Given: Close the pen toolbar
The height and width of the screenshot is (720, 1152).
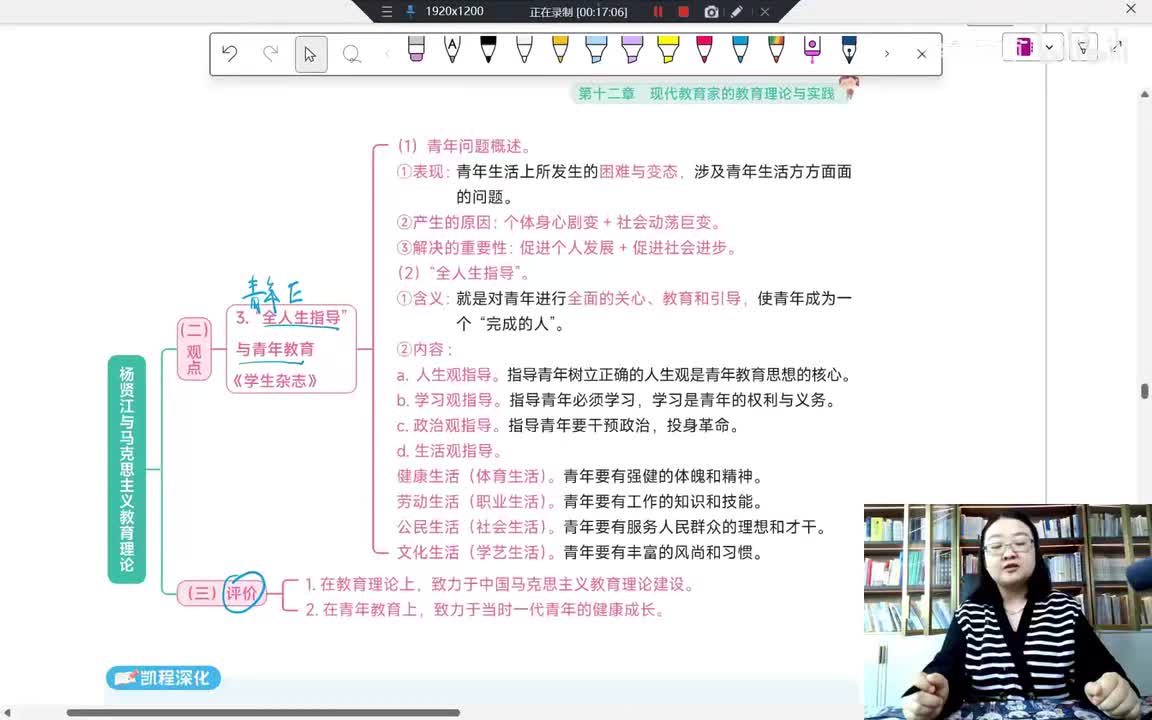Looking at the screenshot, I should [x=921, y=54].
